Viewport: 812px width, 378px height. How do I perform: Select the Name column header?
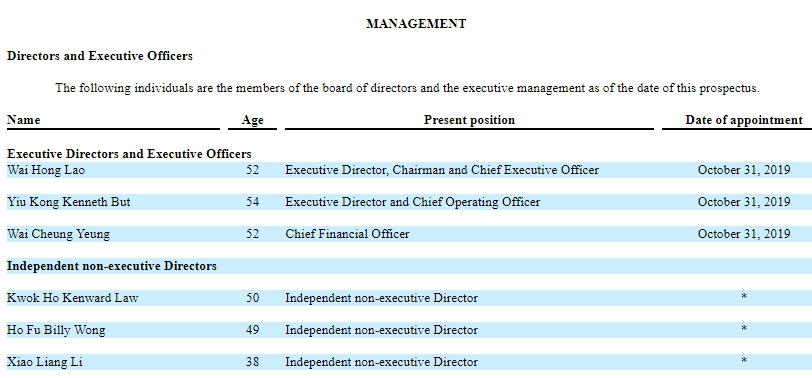23,120
